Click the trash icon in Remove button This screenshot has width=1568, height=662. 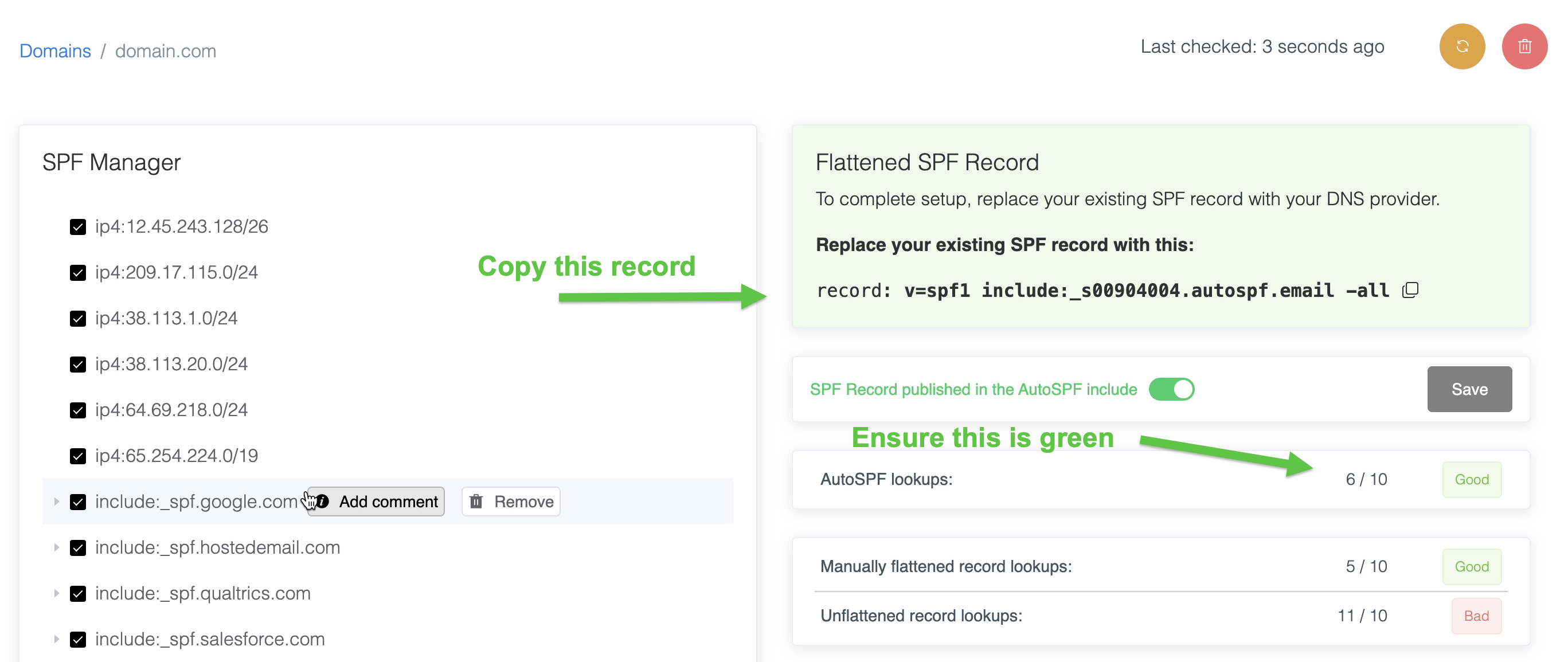(x=476, y=502)
